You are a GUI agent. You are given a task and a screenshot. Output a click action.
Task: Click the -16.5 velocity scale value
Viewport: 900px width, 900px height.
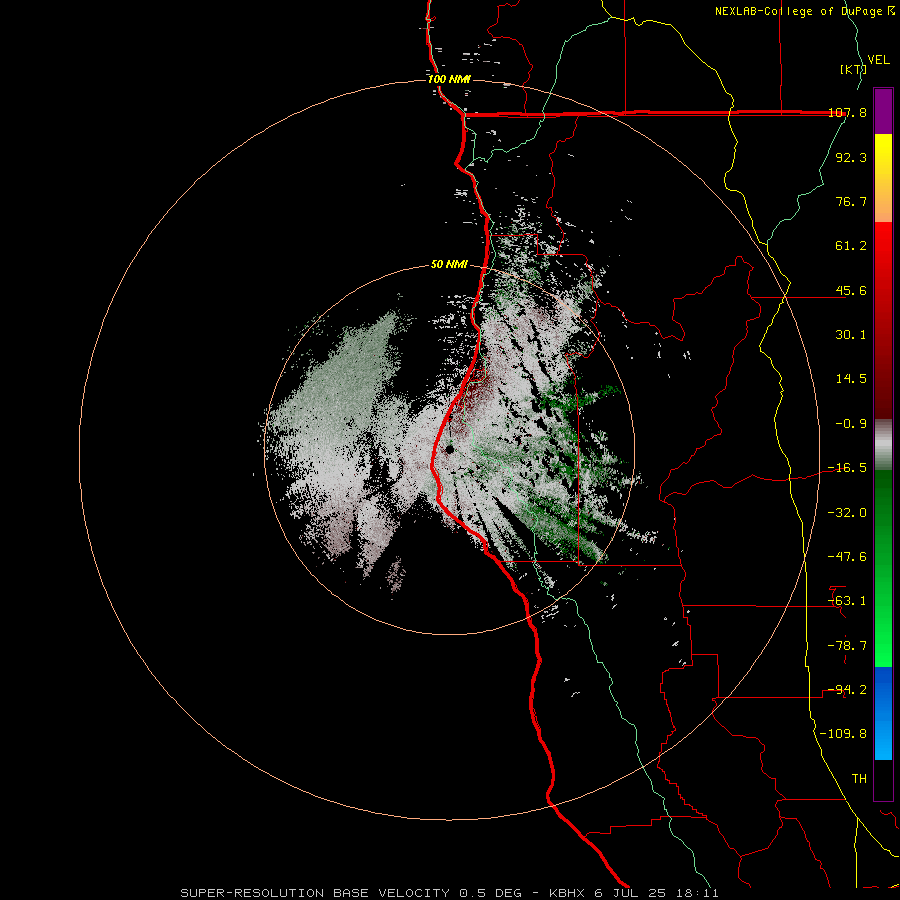pyautogui.click(x=847, y=468)
